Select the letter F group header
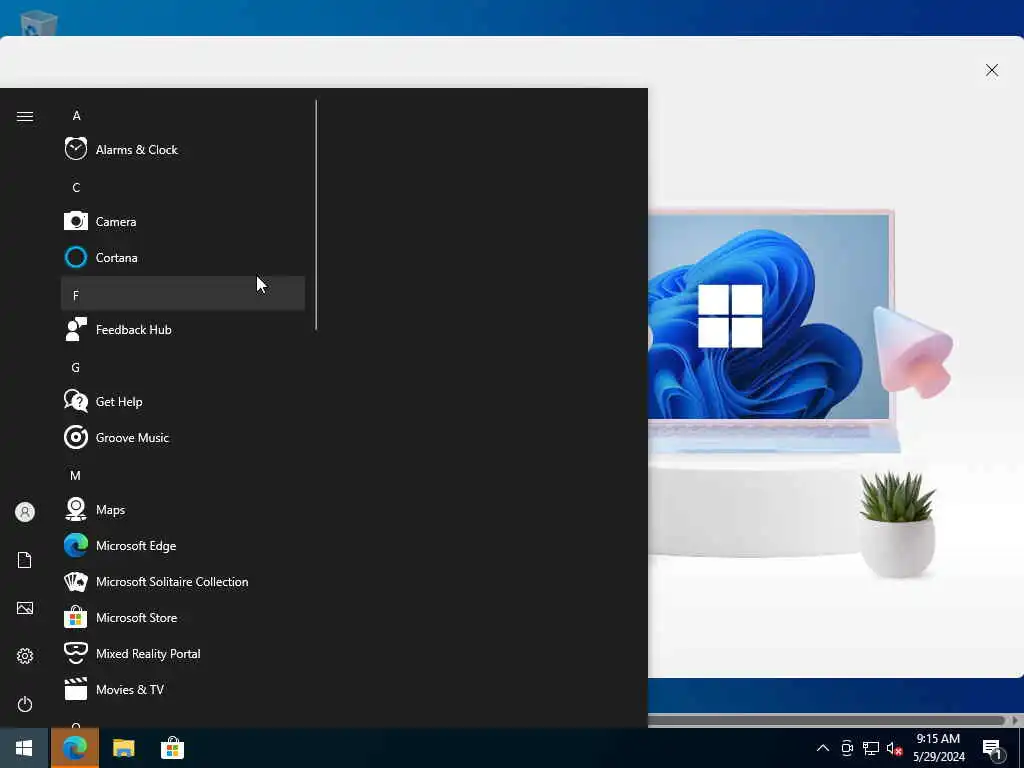Viewport: 1024px width, 768px height. click(x=183, y=293)
